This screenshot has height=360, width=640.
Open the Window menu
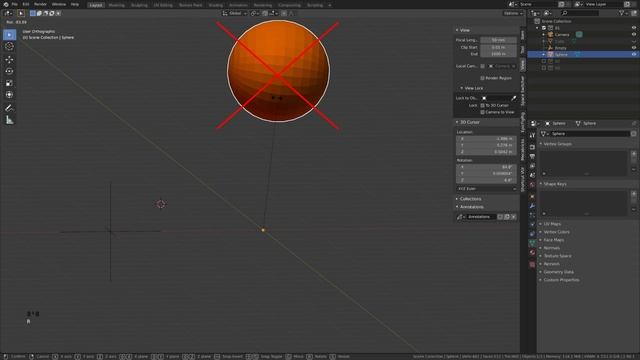(59, 4)
